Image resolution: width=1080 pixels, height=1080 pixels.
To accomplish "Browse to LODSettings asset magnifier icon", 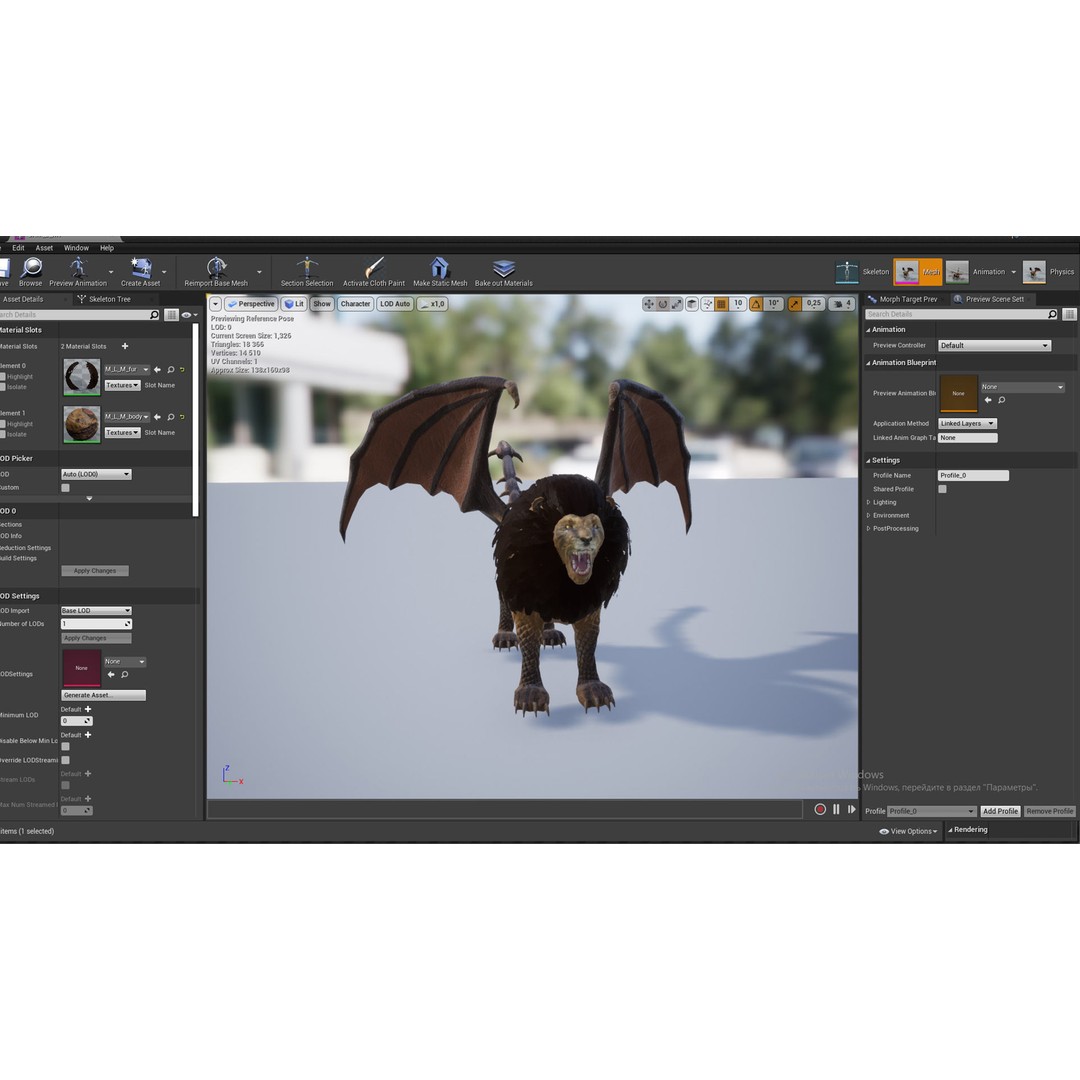I will pos(125,674).
